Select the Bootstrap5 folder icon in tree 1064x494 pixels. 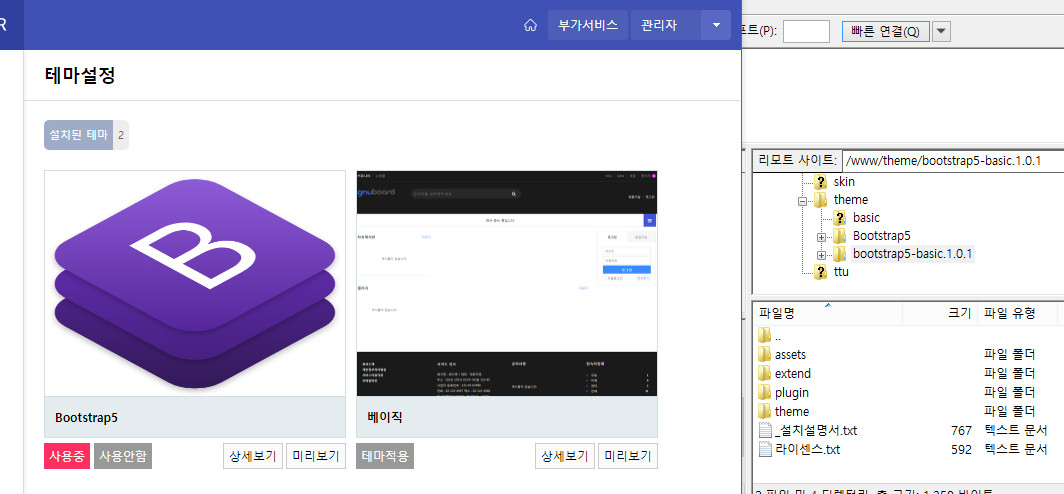840,235
